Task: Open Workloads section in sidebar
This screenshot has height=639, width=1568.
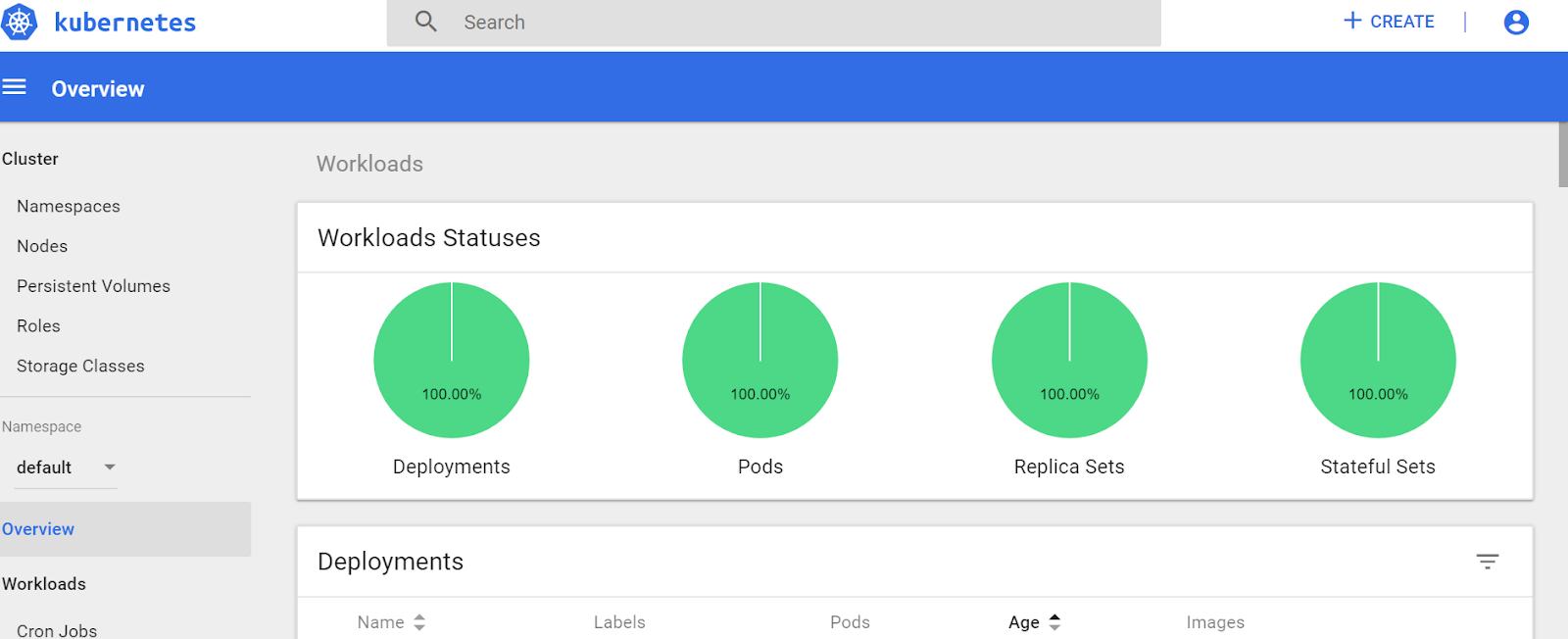Action: tap(44, 584)
